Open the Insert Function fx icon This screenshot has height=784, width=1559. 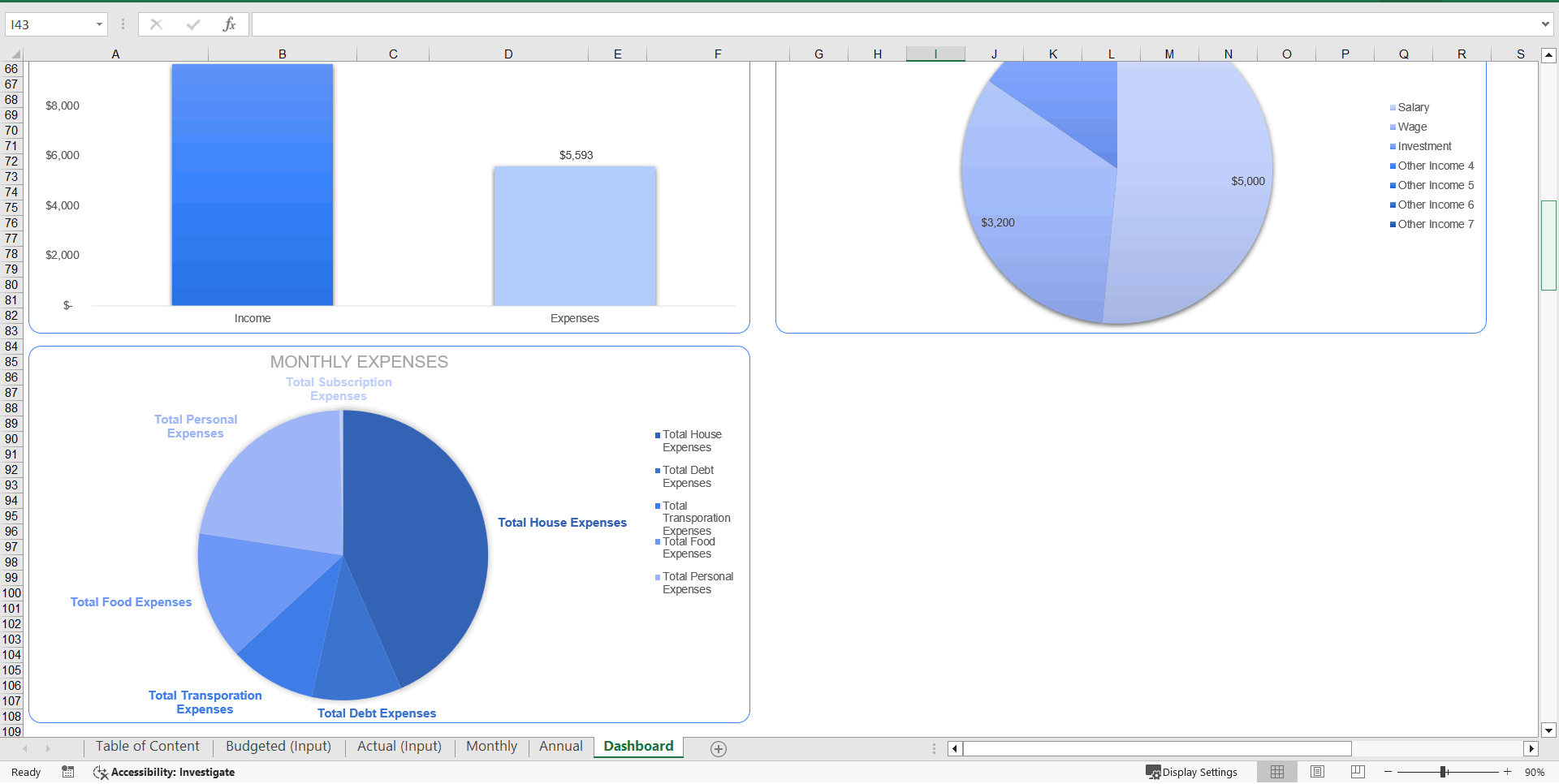tap(229, 24)
